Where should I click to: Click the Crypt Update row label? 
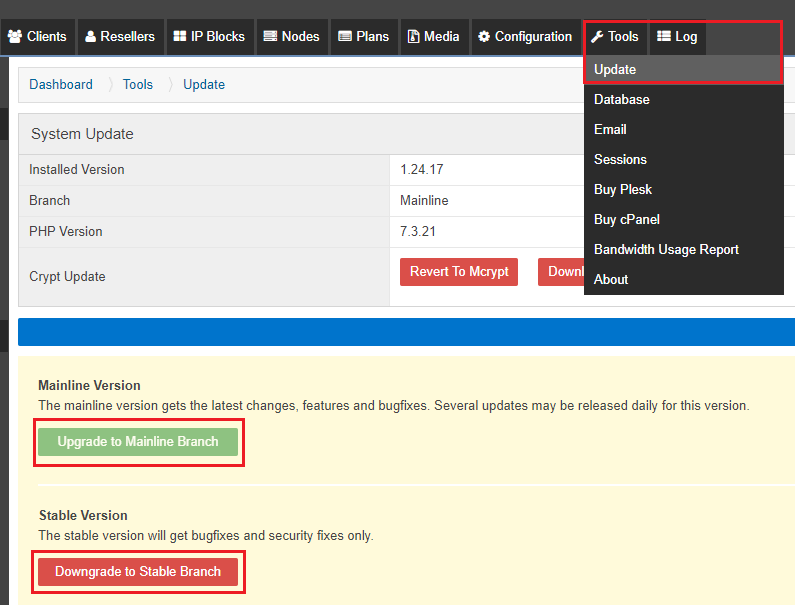(67, 276)
